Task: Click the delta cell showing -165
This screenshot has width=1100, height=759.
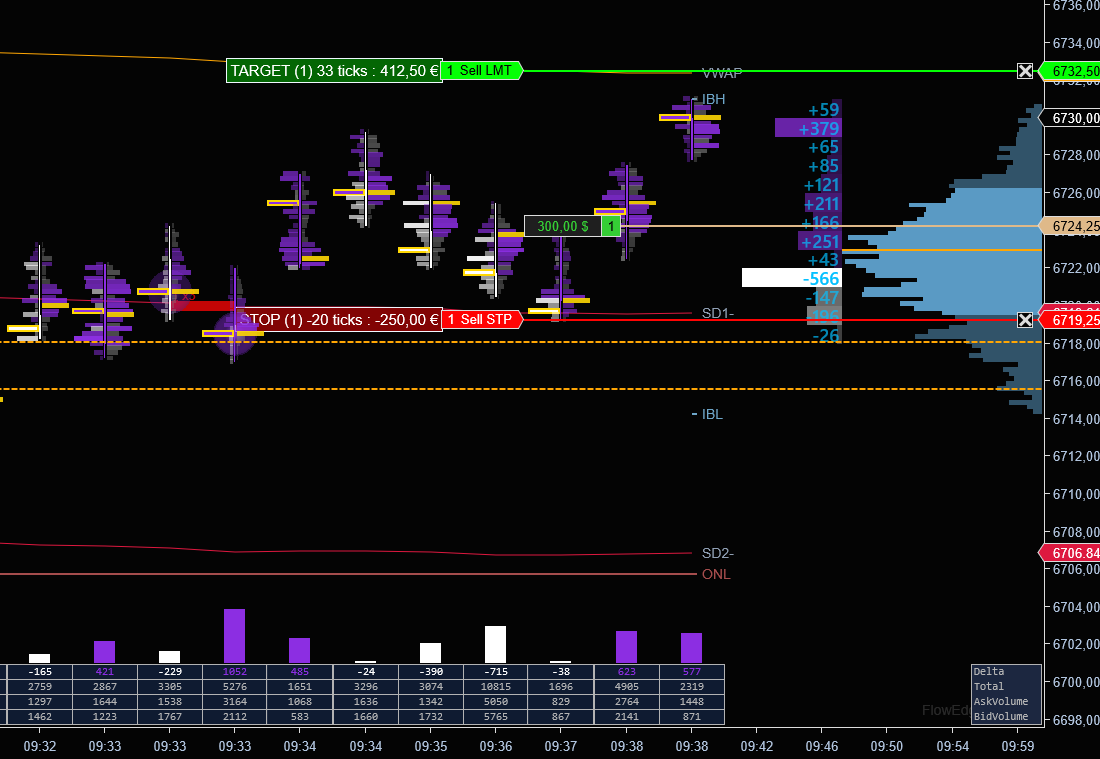Action: click(39, 671)
